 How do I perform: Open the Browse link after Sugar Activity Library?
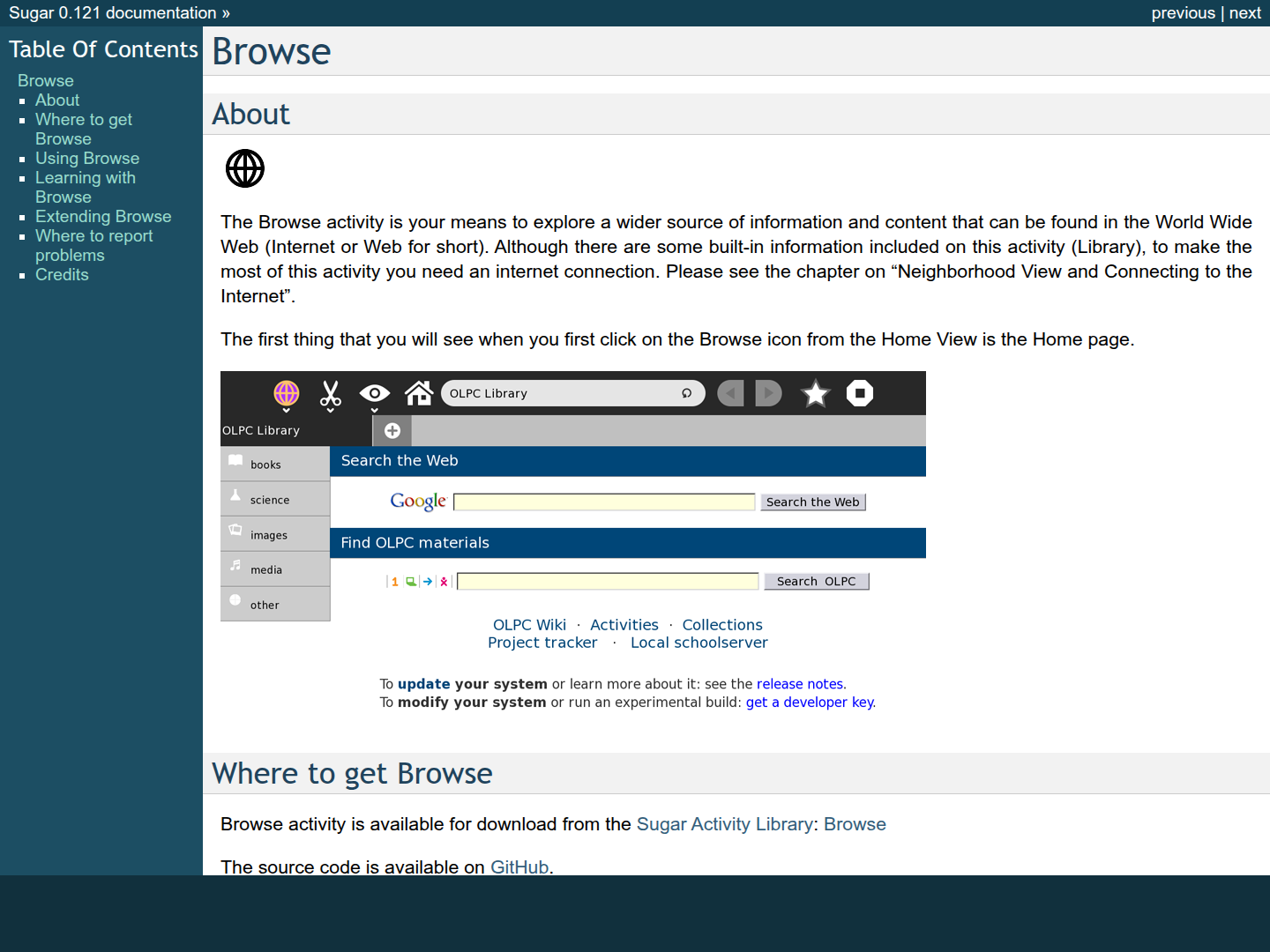[x=855, y=824]
